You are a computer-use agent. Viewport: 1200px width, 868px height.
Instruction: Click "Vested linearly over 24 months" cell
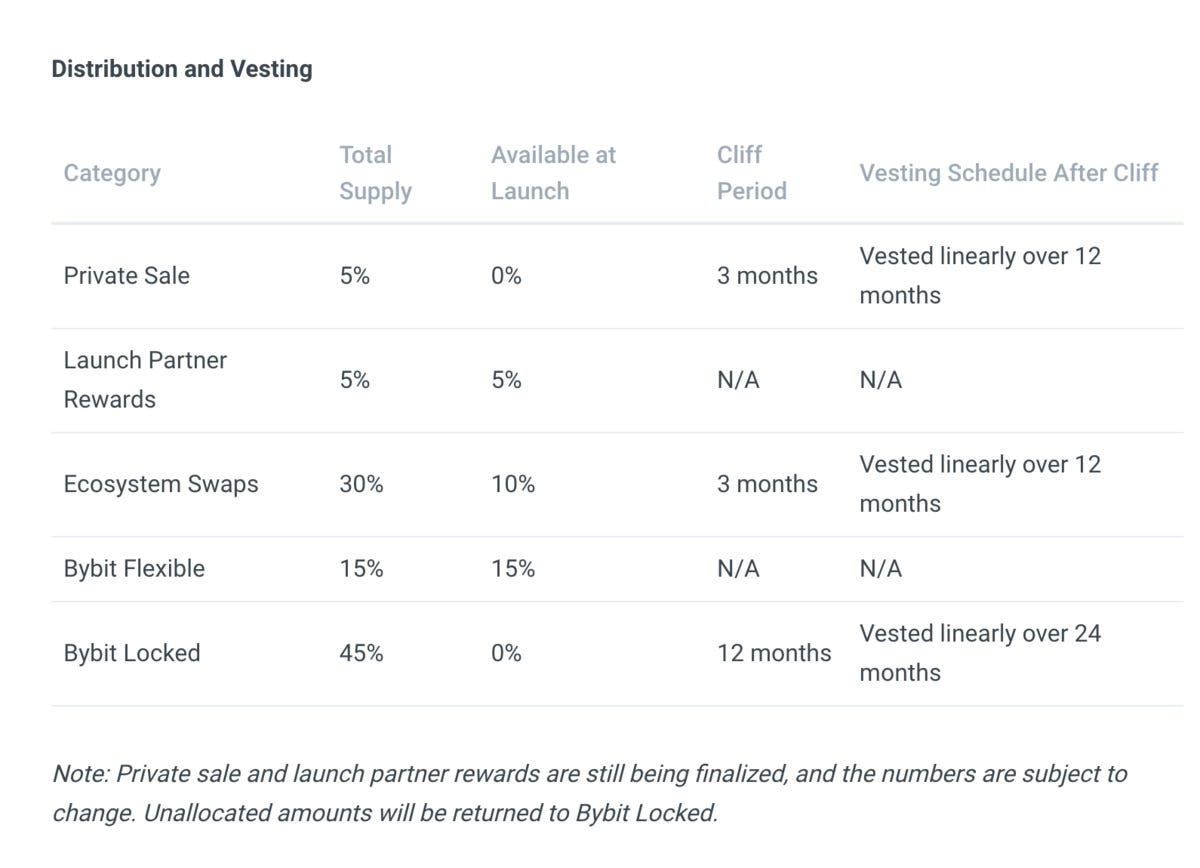[x=980, y=653]
